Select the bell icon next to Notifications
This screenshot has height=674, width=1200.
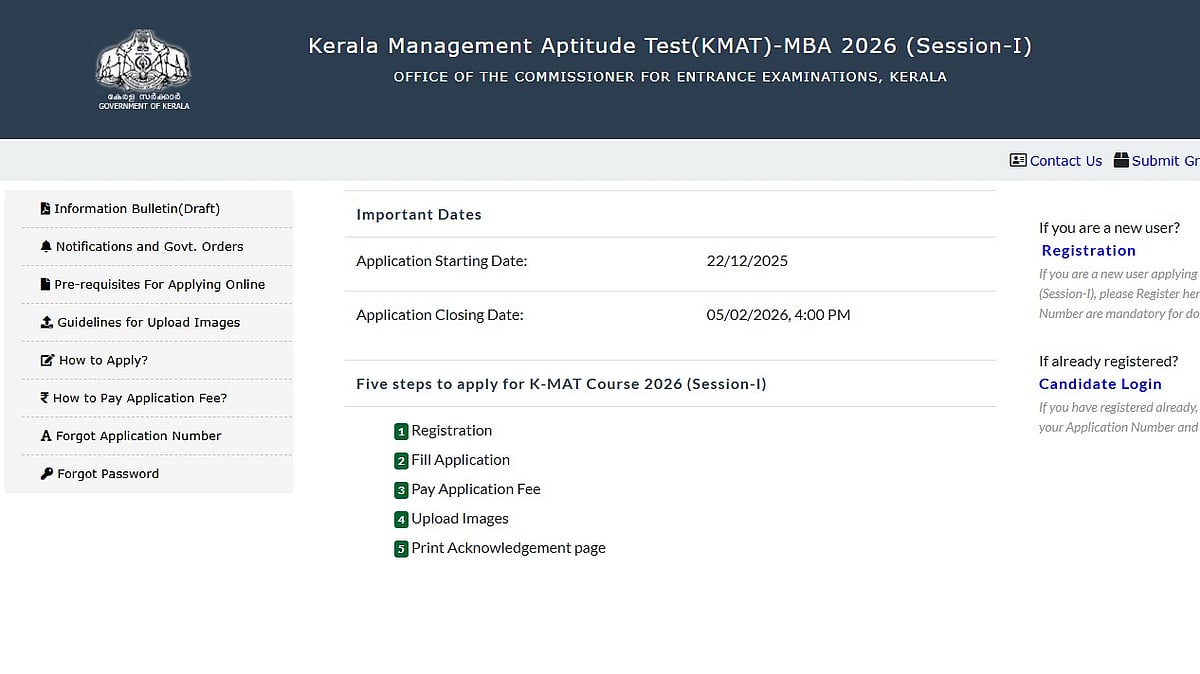click(44, 246)
